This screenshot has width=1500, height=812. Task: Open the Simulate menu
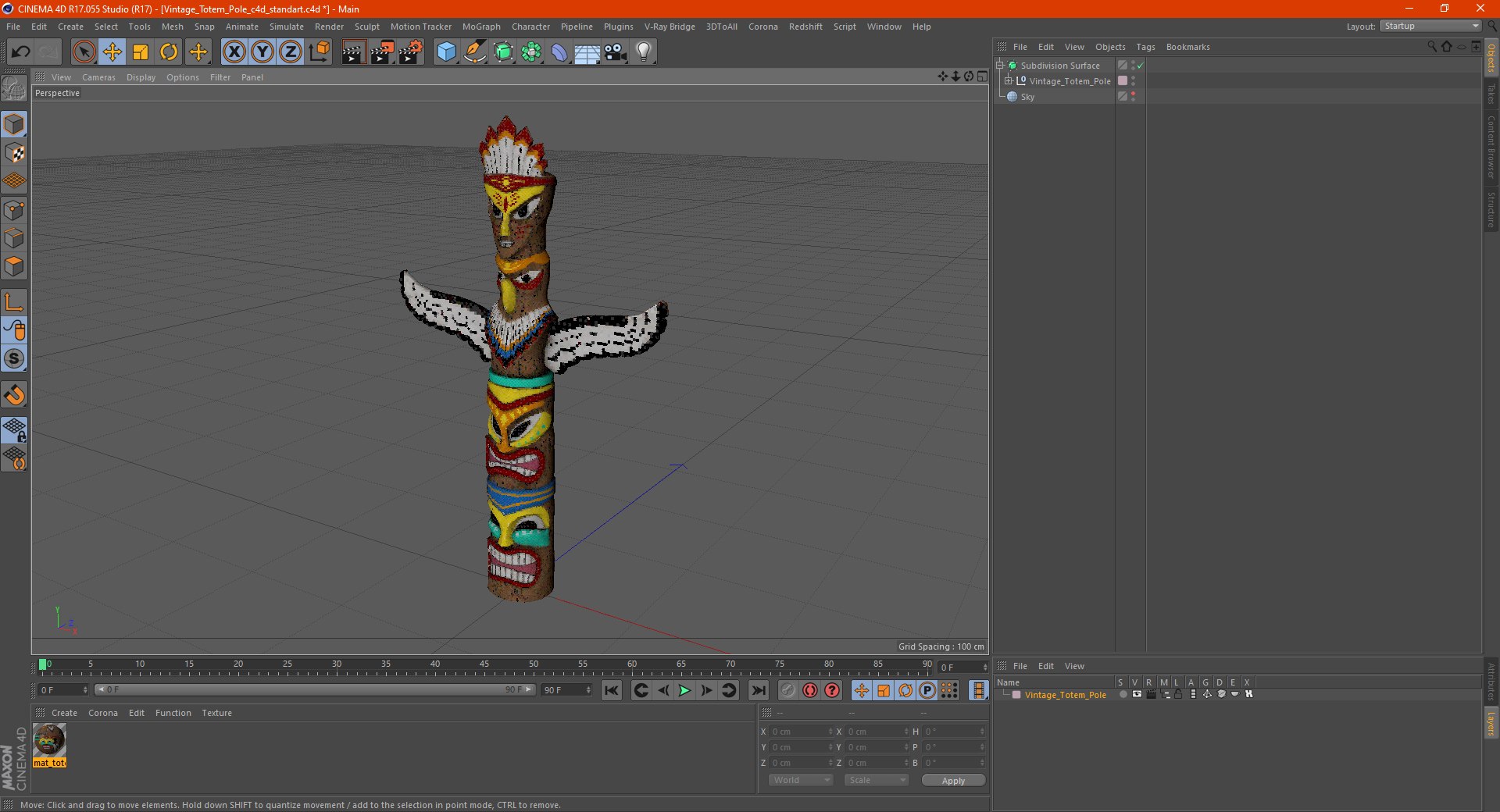[287, 27]
